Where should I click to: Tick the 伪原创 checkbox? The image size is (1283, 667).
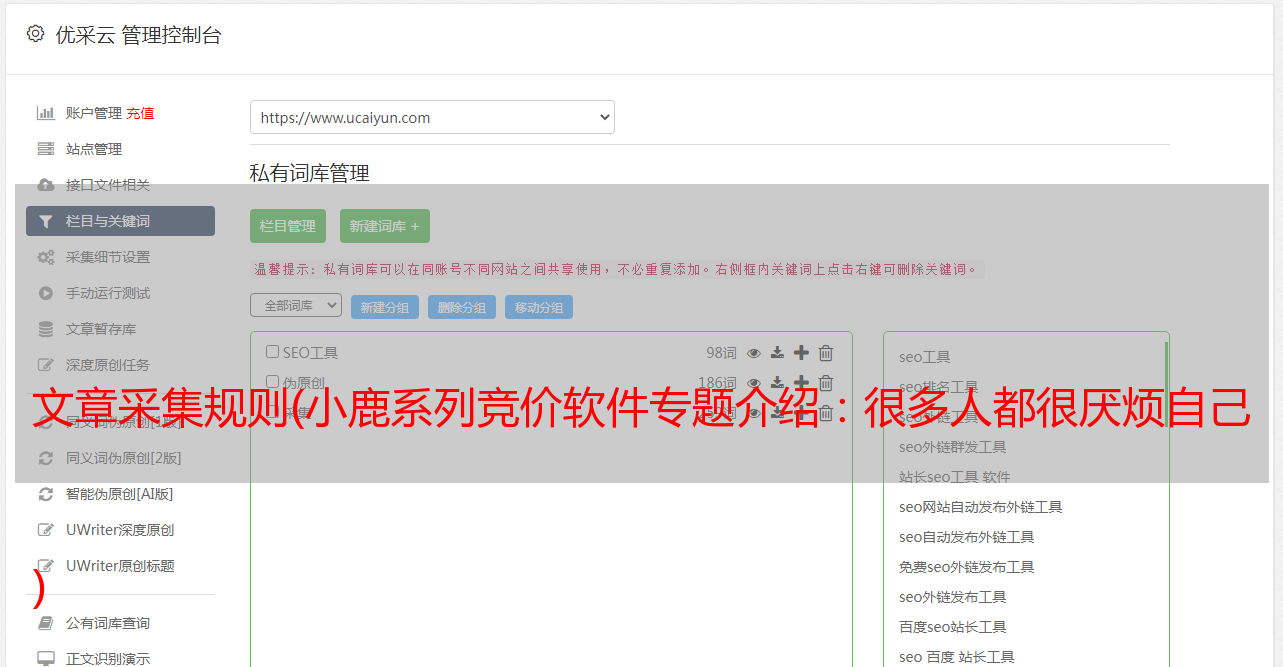pyautogui.click(x=272, y=382)
